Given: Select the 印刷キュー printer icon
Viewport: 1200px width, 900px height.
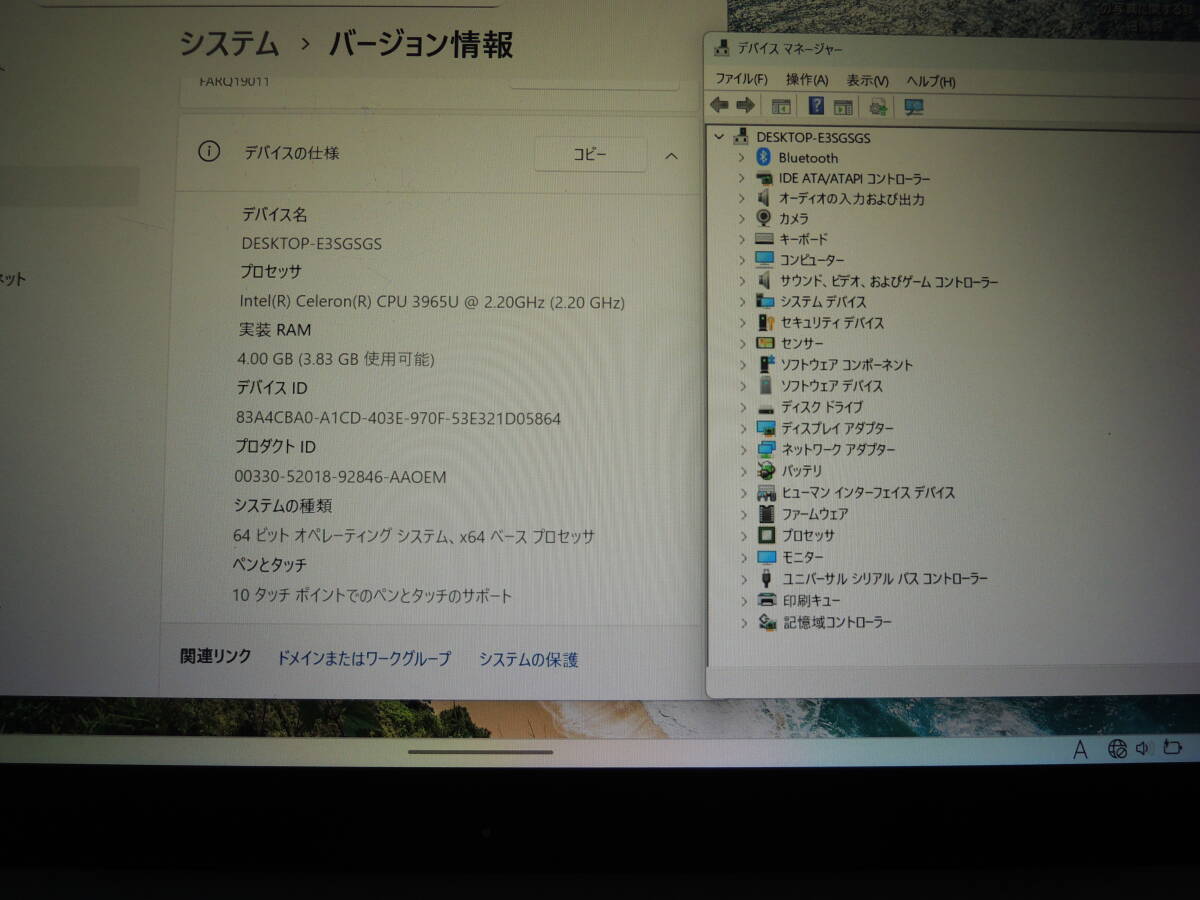Looking at the screenshot, I should pyautogui.click(x=767, y=600).
